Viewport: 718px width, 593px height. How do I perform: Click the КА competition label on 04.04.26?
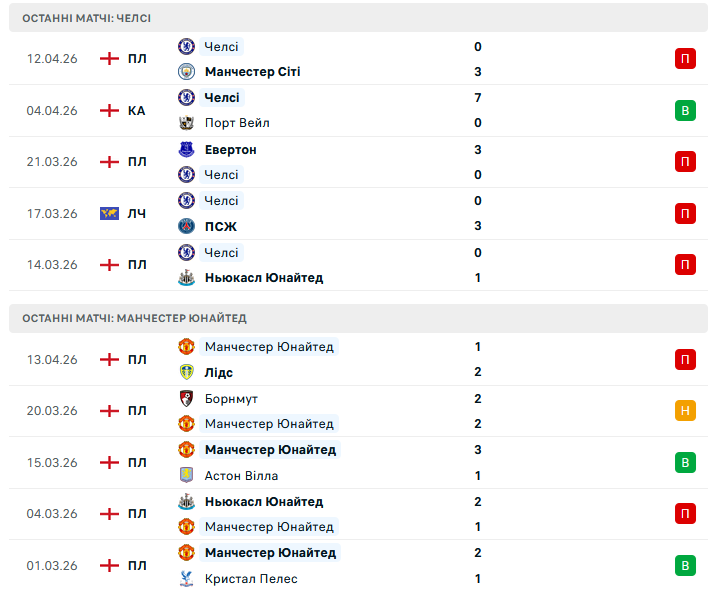[137, 110]
